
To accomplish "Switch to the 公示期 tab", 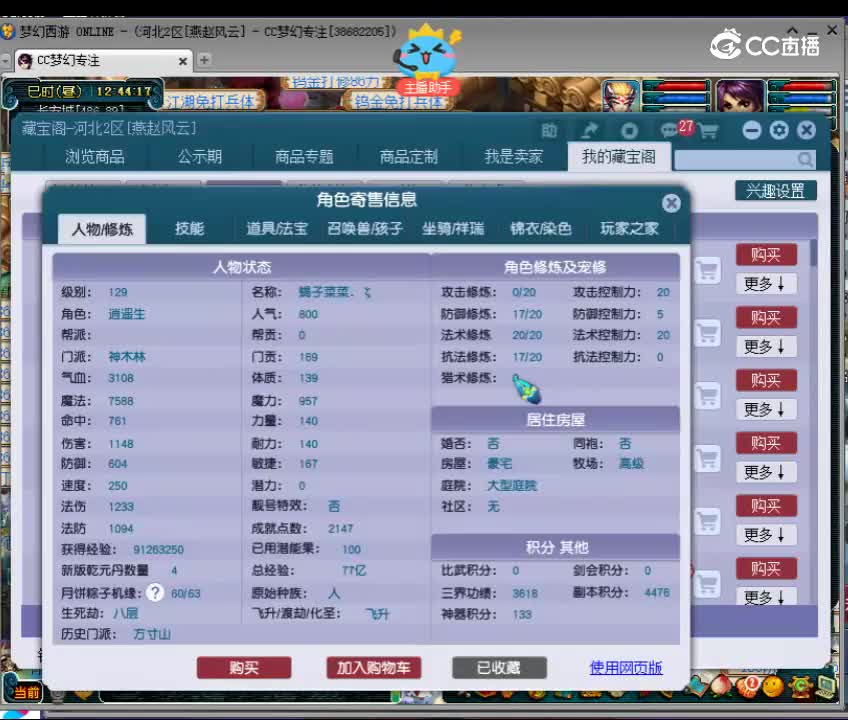I will 200,157.
